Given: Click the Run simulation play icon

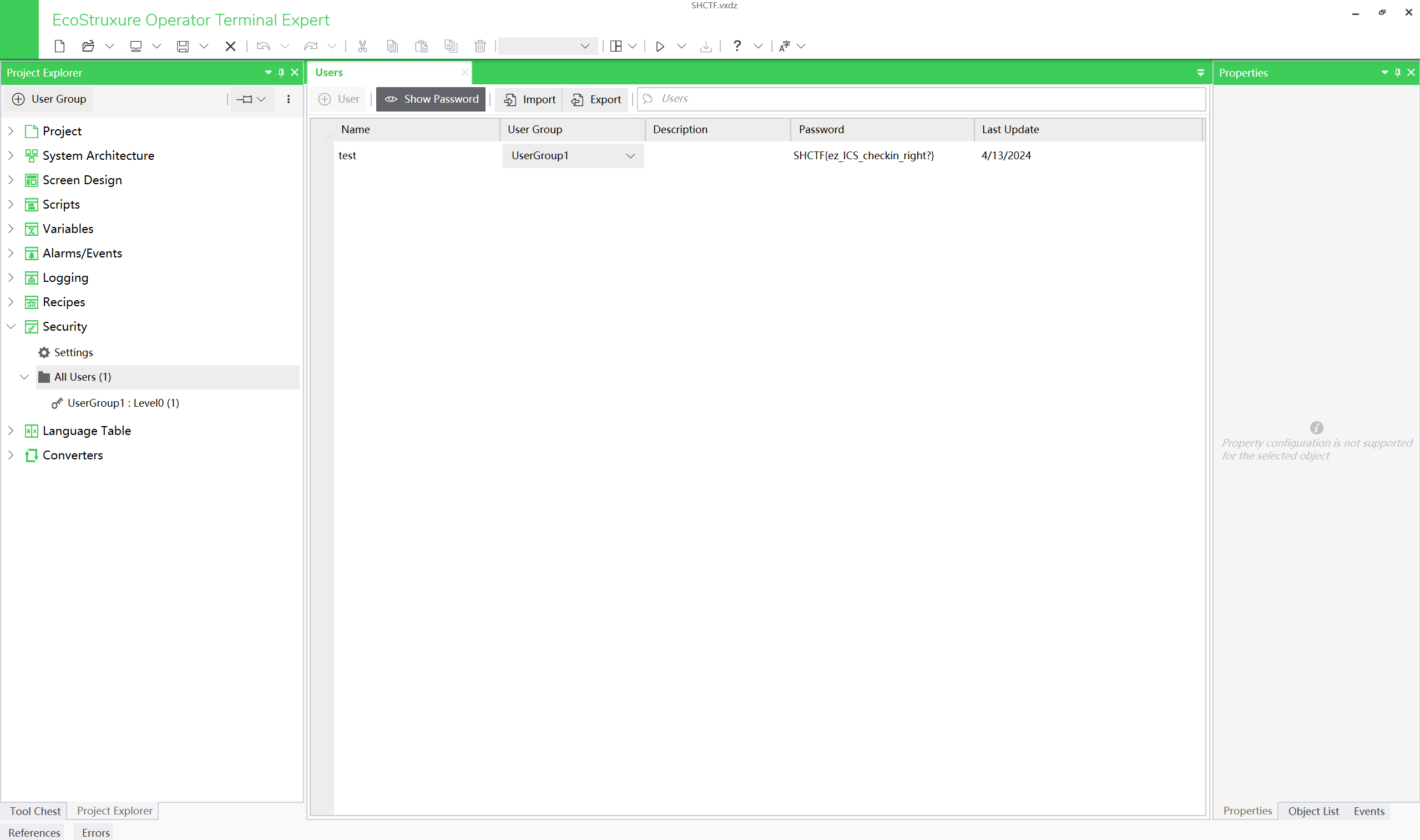Looking at the screenshot, I should click(660, 46).
